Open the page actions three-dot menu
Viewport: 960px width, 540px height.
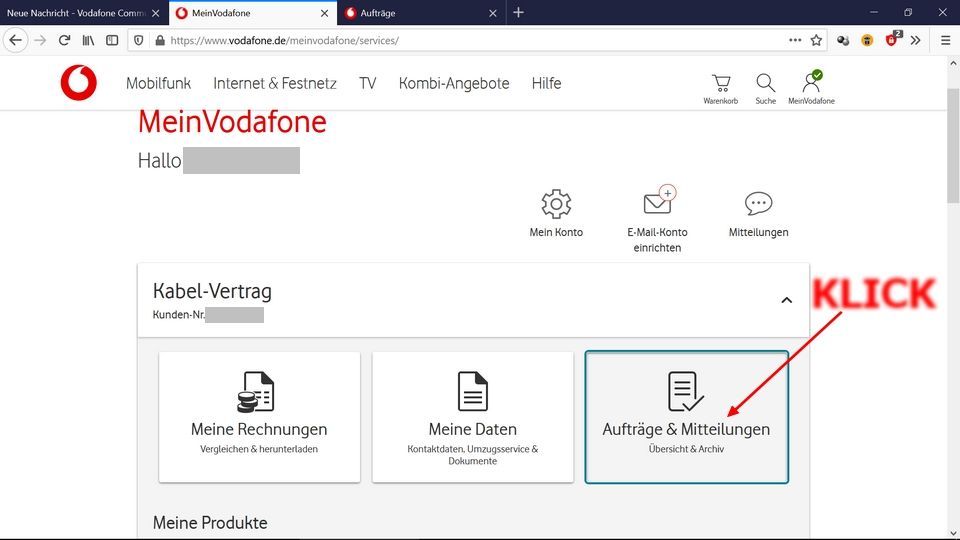point(795,40)
